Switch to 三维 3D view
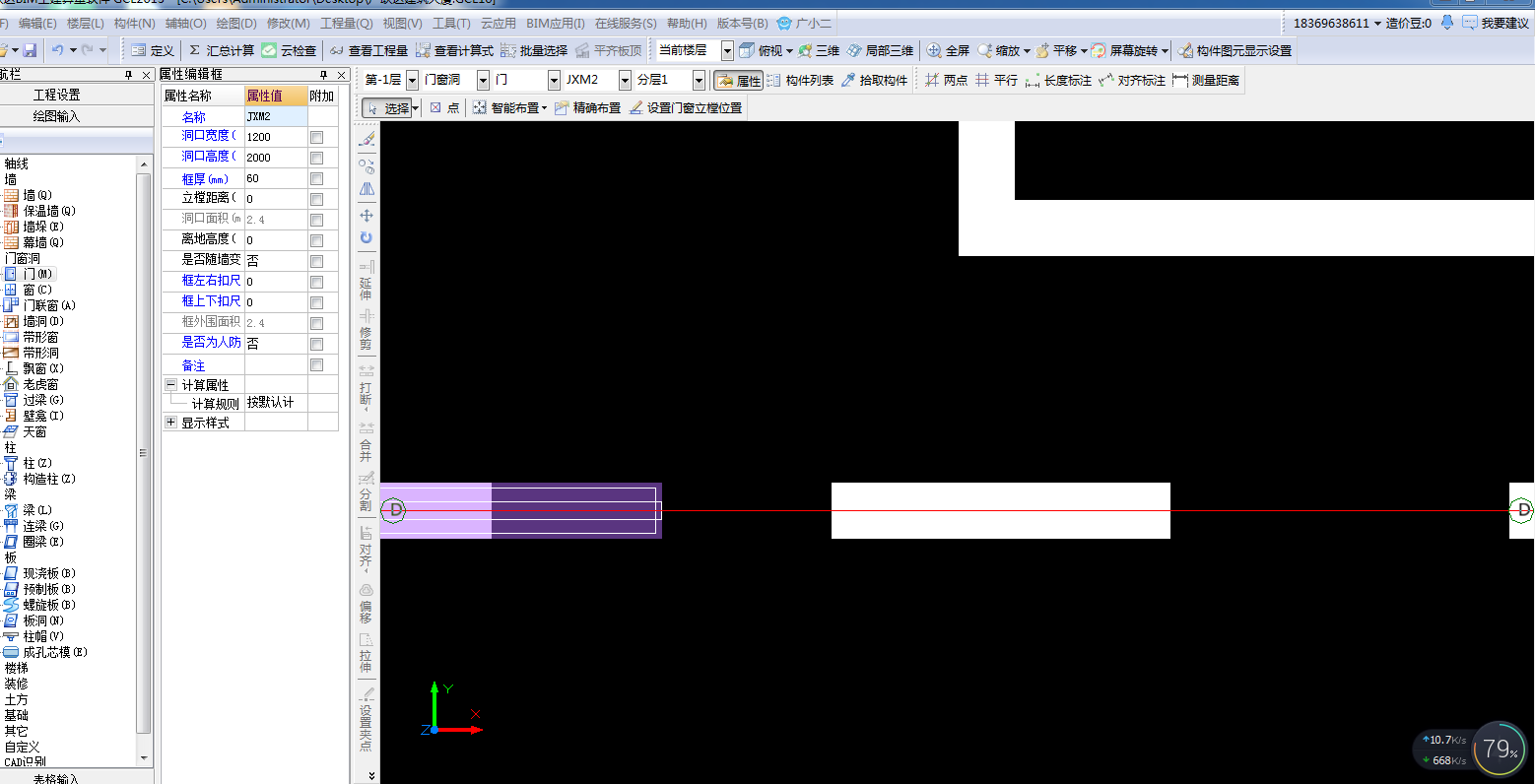The height and width of the screenshot is (784, 1535). point(819,50)
